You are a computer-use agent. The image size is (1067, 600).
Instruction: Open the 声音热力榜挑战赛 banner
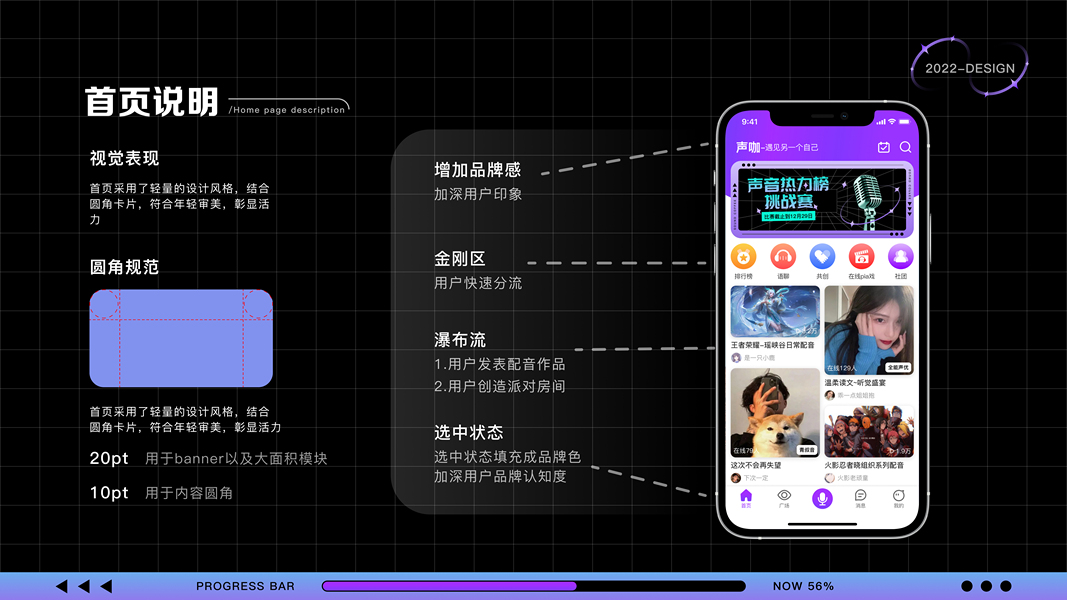(x=821, y=200)
